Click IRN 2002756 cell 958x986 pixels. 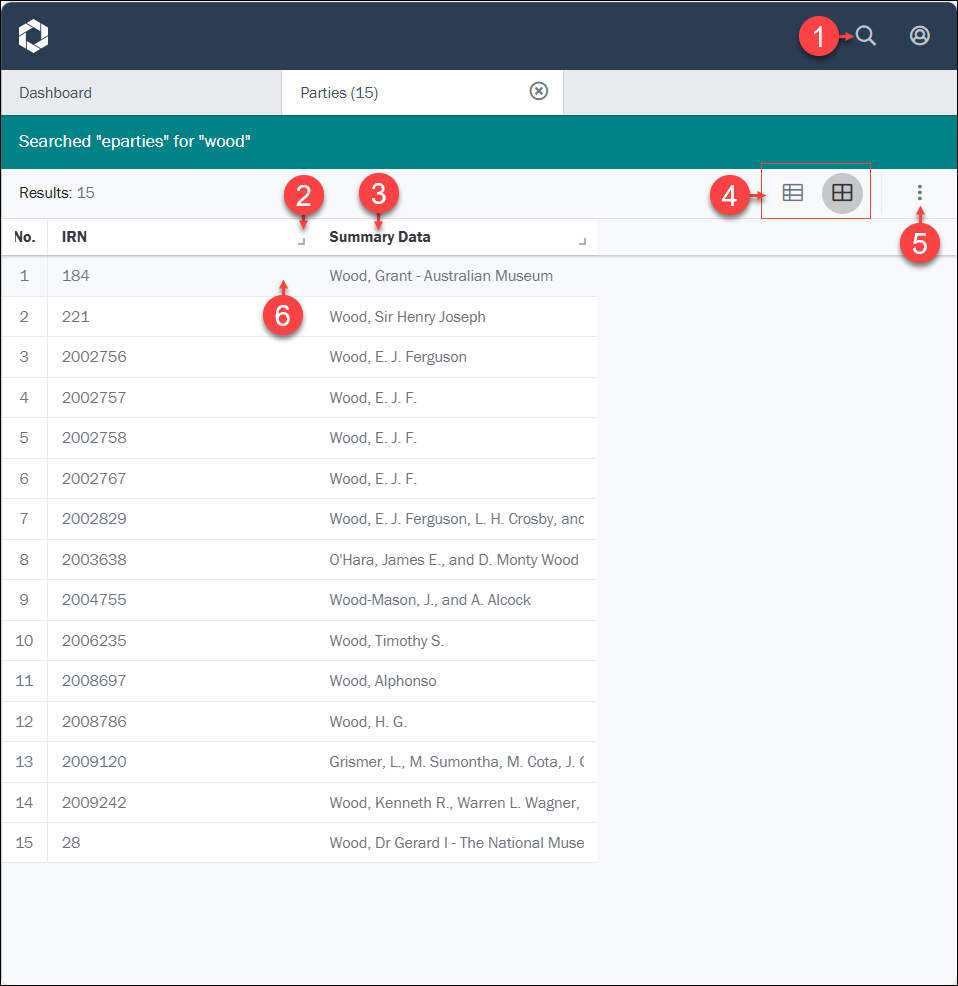point(94,357)
